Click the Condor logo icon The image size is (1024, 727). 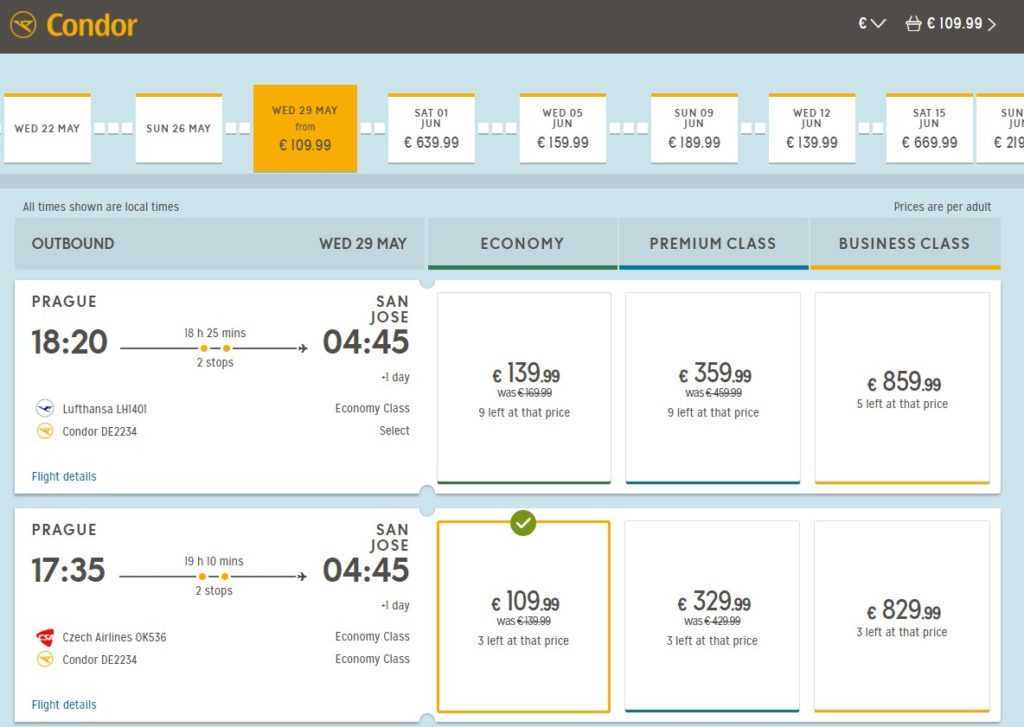point(23,25)
